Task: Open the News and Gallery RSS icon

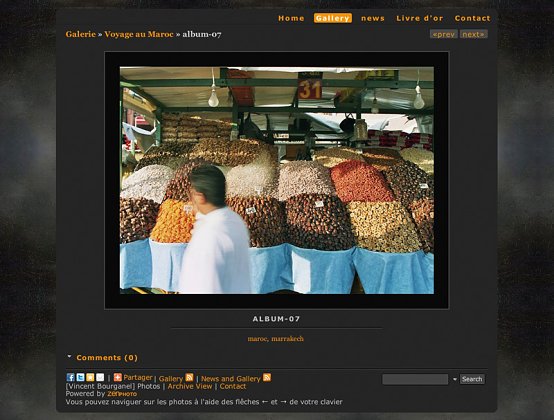Action: (x=267, y=378)
